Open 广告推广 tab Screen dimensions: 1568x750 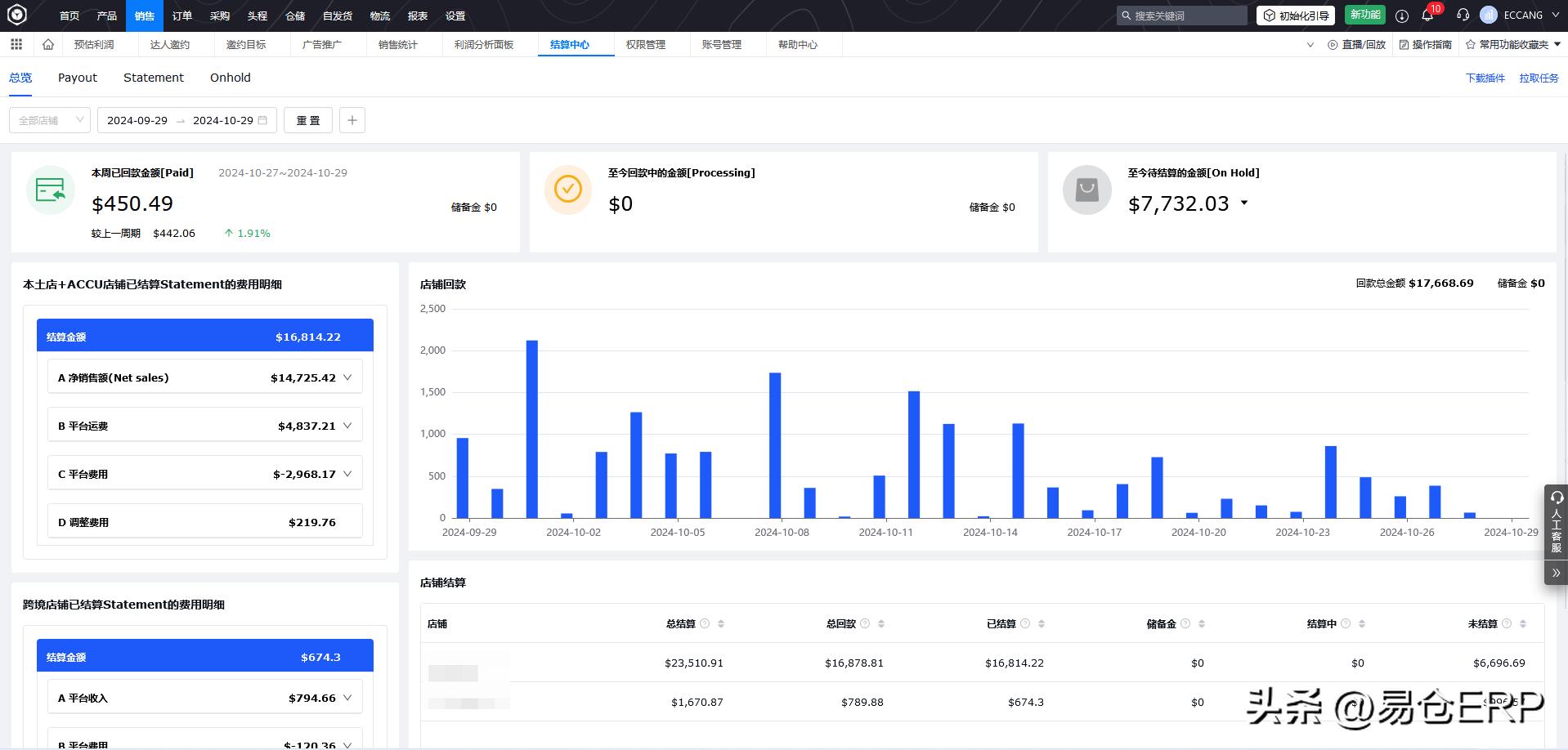coord(322,44)
